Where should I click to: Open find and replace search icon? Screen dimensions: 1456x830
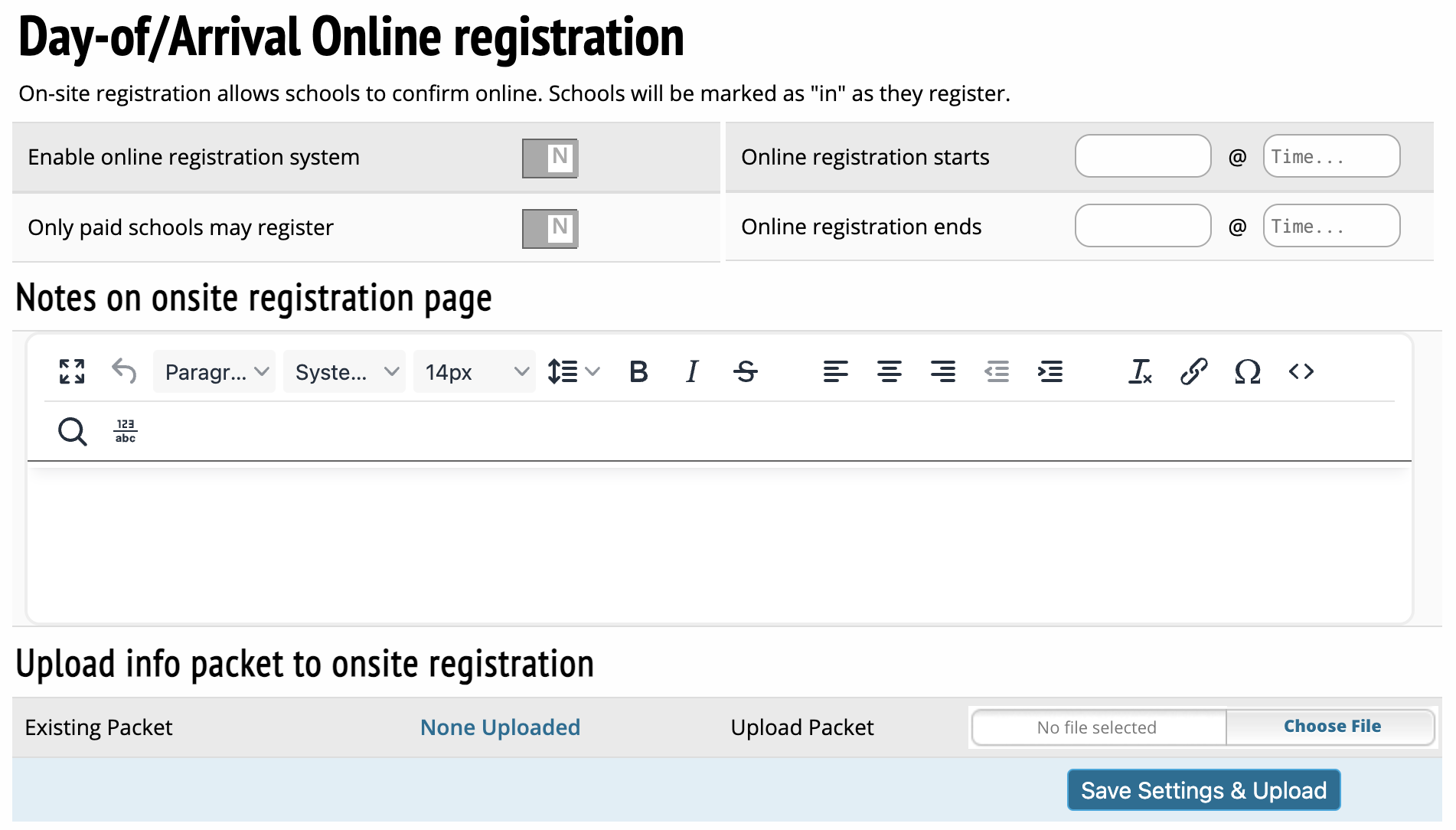pyautogui.click(x=72, y=432)
